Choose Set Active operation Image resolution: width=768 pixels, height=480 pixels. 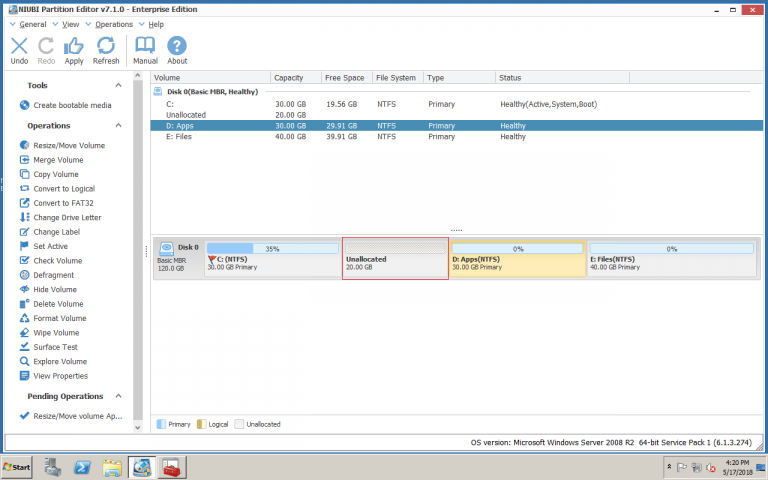click(x=44, y=246)
